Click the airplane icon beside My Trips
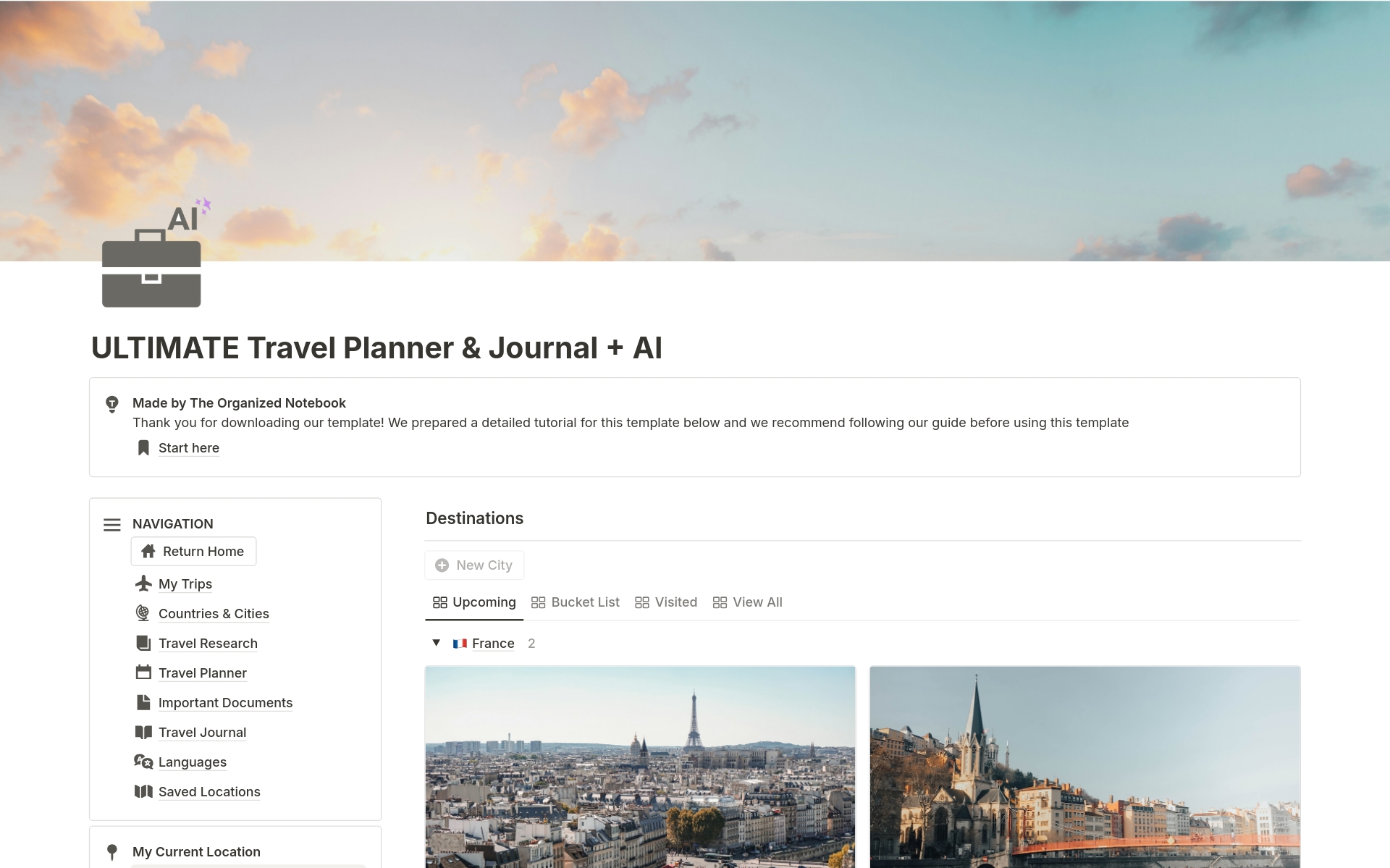 click(x=143, y=583)
